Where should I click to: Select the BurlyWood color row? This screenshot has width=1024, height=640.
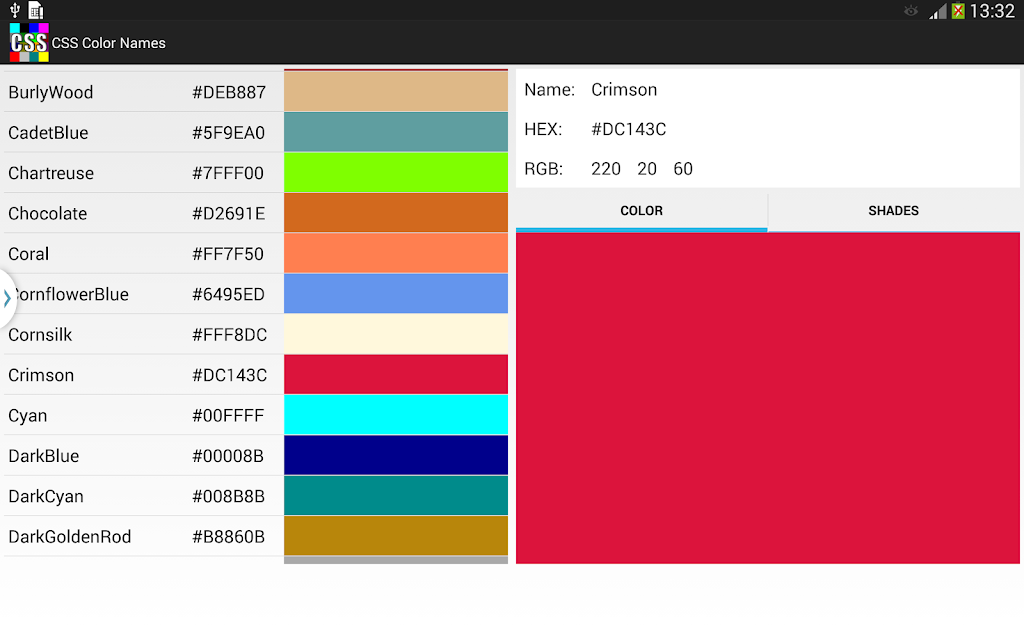pyautogui.click(x=256, y=91)
